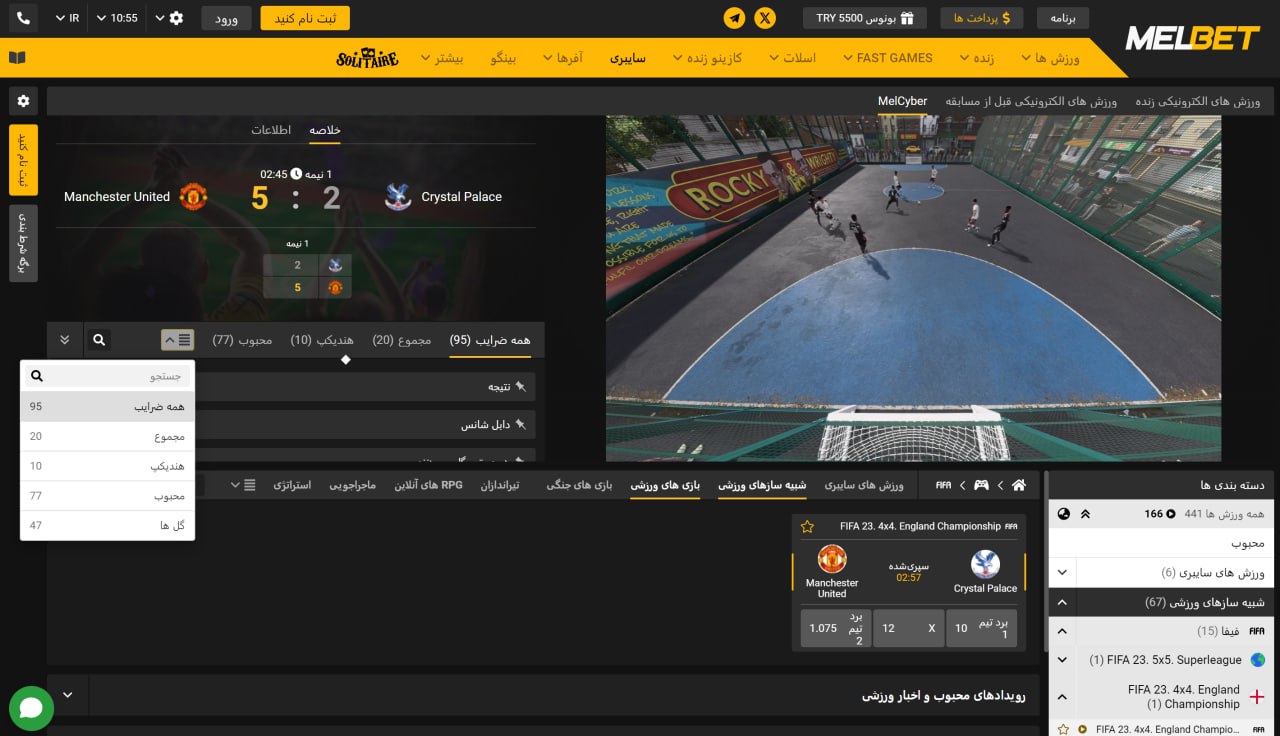The image size is (1280, 736).
Task: Pin the نتیجه market
Action: pos(520,386)
